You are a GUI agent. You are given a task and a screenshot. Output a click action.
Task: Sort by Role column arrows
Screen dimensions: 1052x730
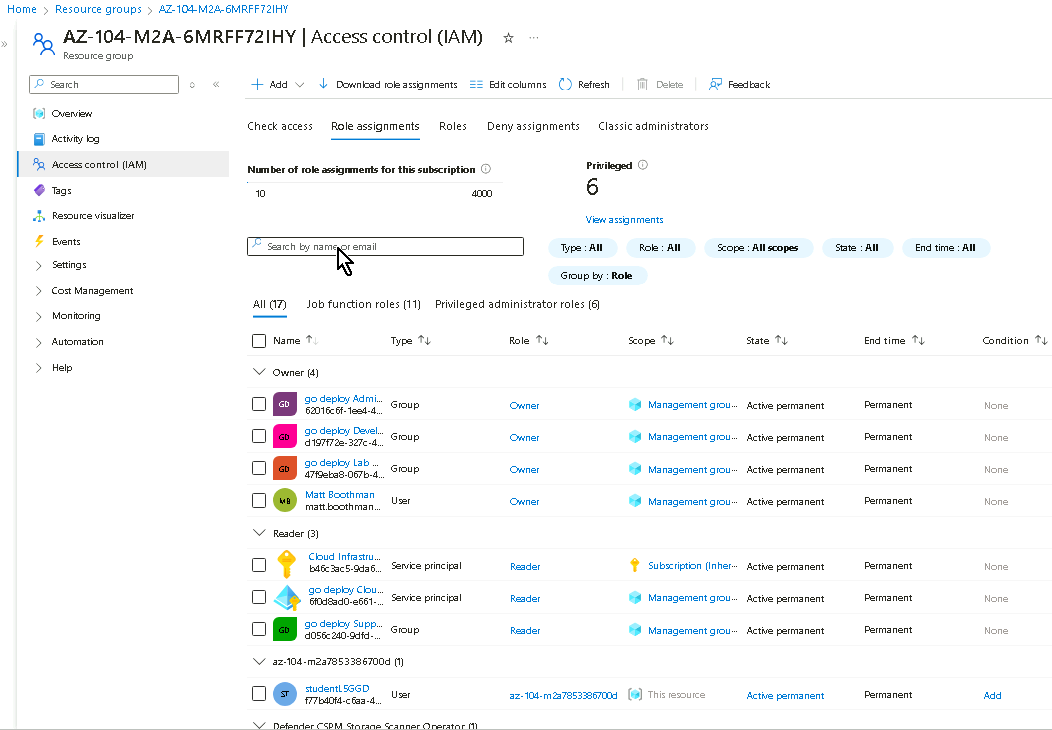pyautogui.click(x=542, y=340)
